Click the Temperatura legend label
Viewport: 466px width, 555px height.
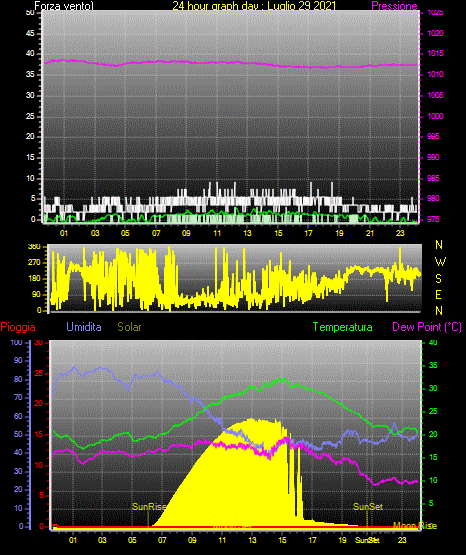[x=343, y=327]
